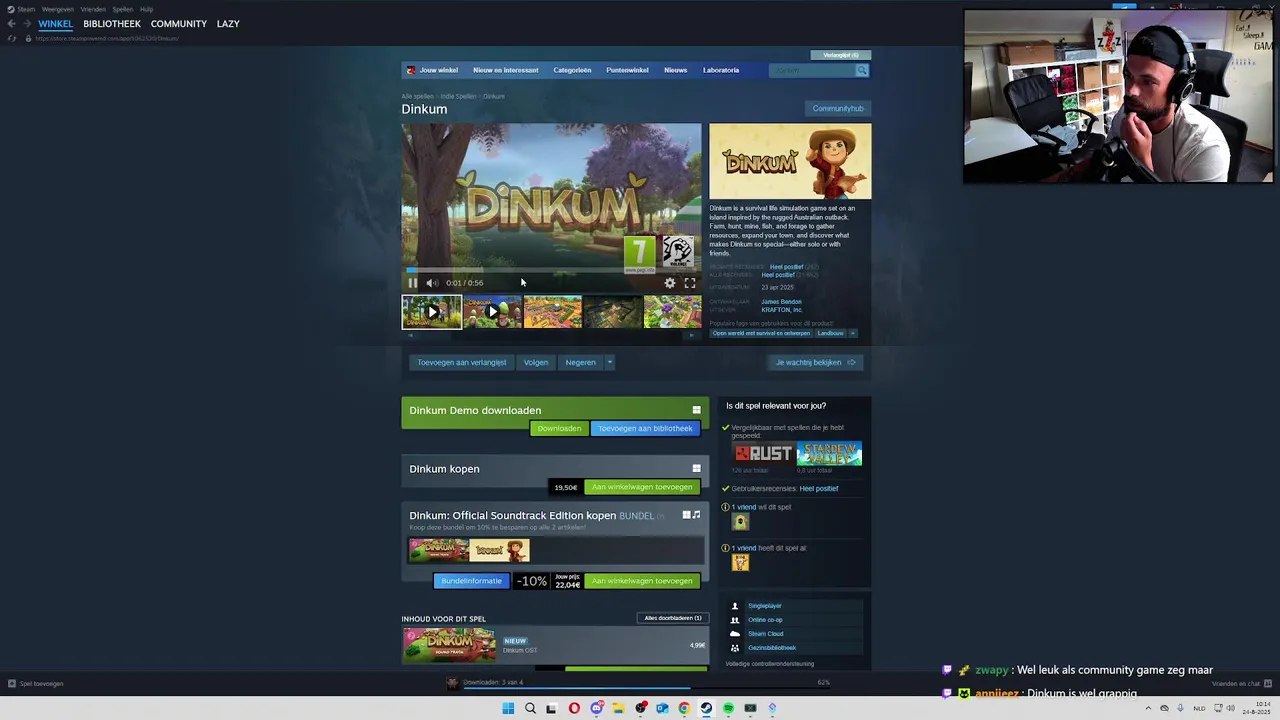This screenshot has width=1280, height=720.
Task: Click Spel toevoegen at bottom left
Action: tap(36, 684)
